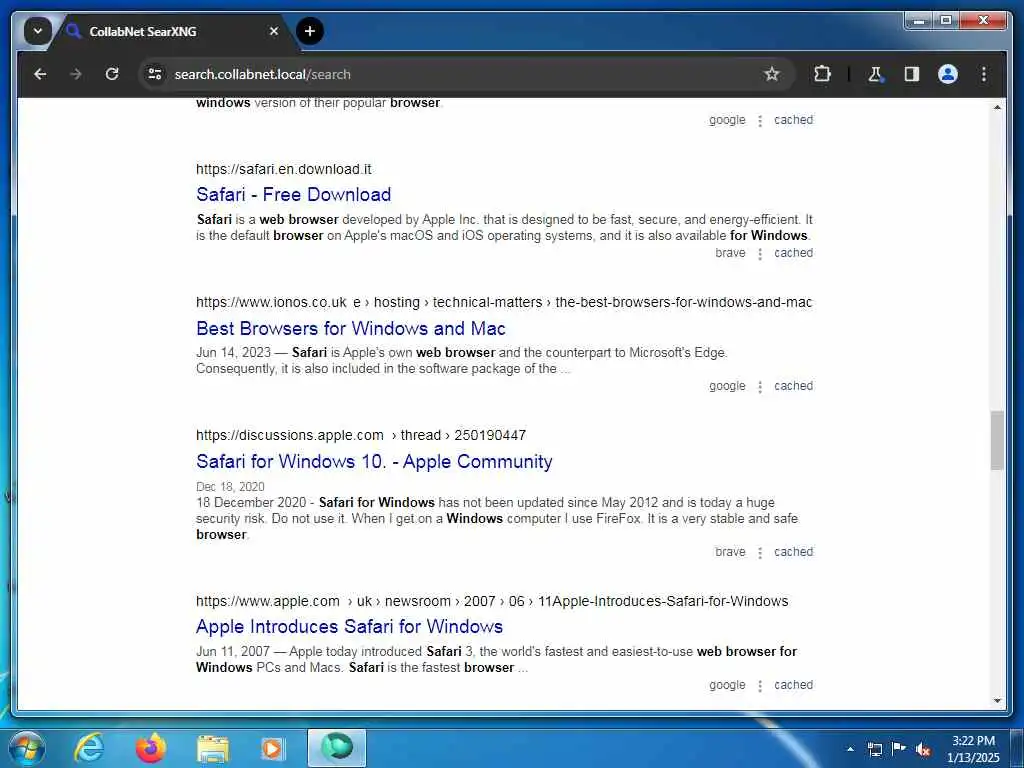Launch Firefox from the taskbar

150,748
